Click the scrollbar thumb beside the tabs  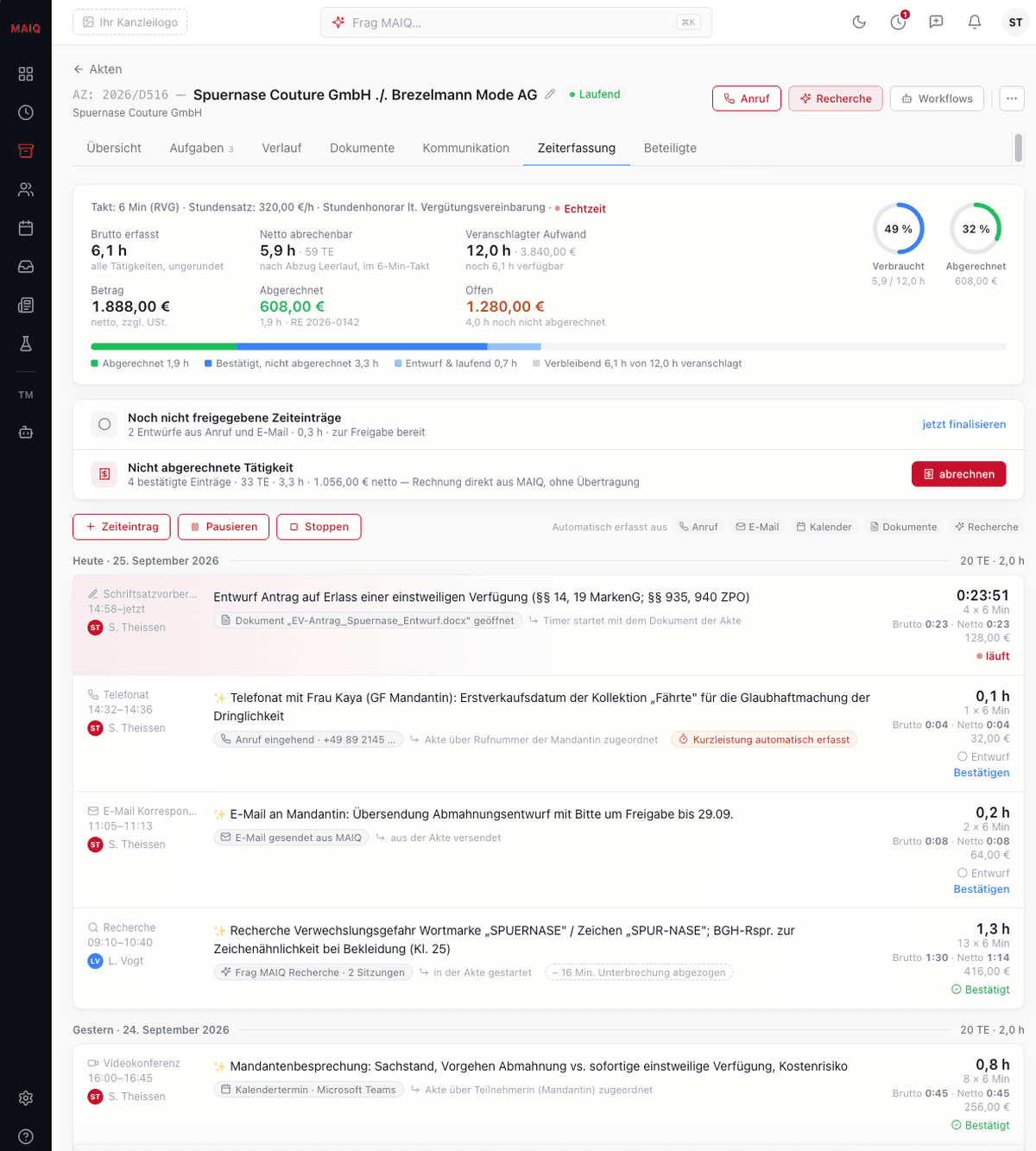click(1019, 148)
